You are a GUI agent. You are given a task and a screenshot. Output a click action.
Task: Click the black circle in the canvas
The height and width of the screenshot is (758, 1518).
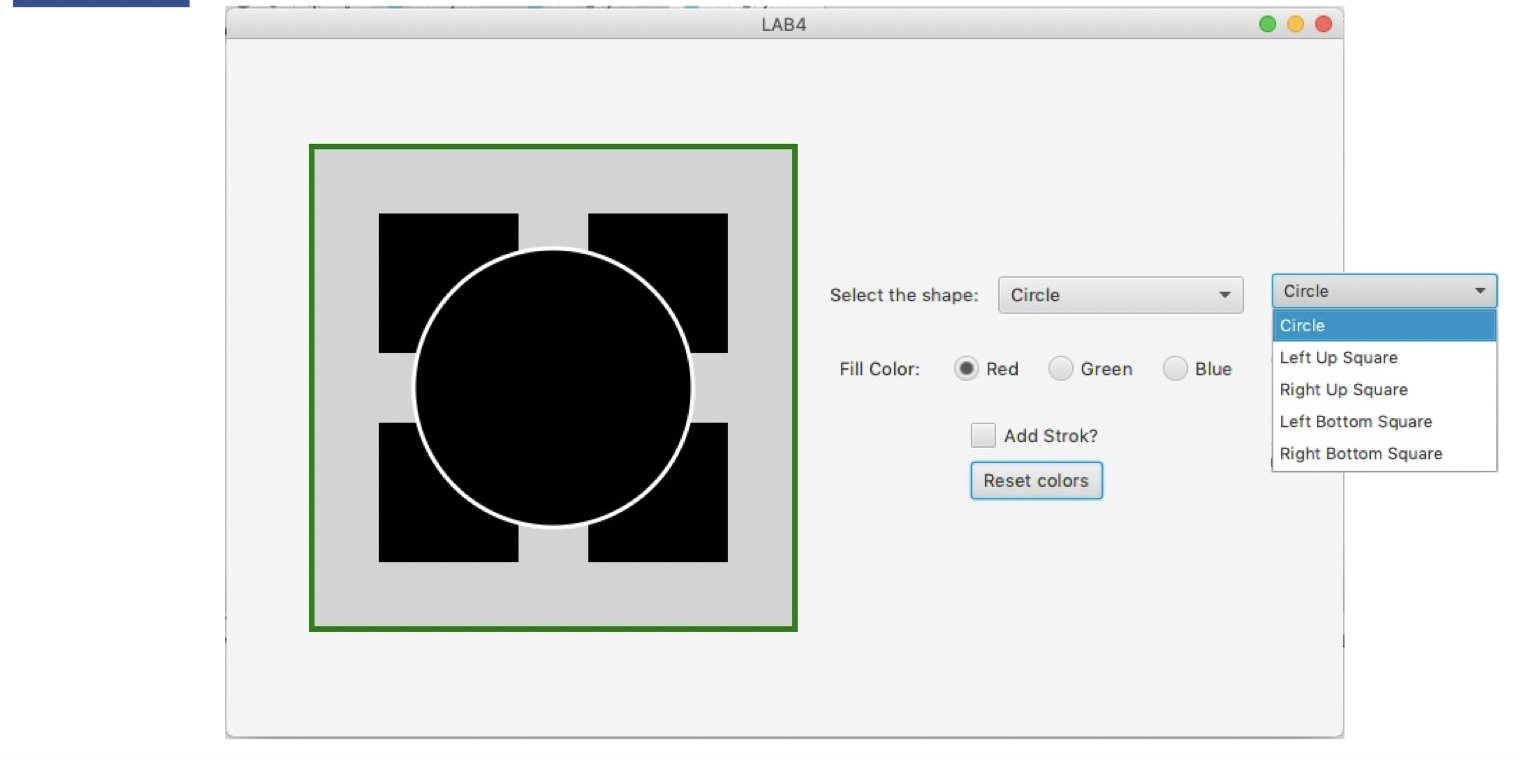point(552,388)
